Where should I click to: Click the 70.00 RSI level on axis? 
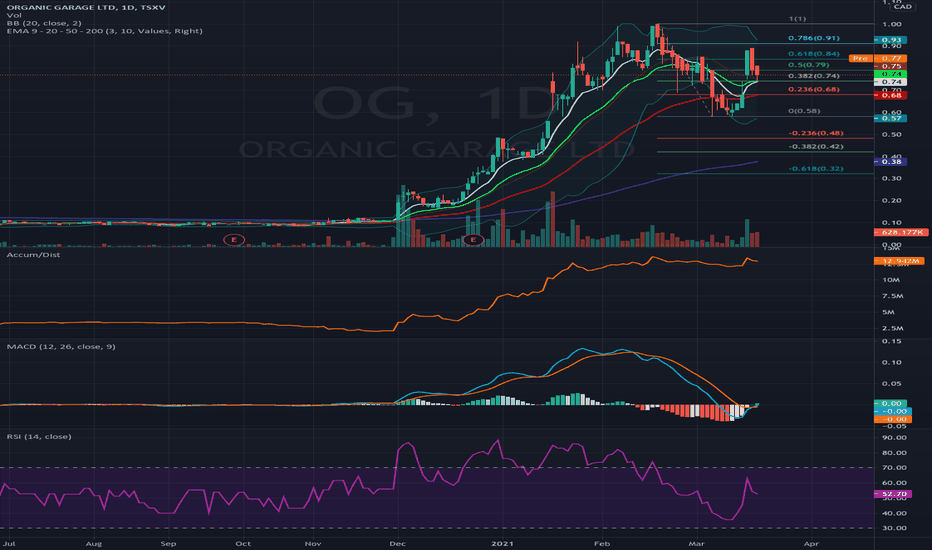coord(894,468)
